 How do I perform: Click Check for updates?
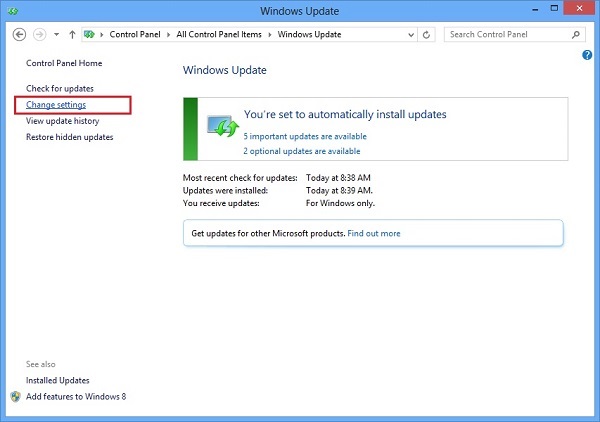[59, 89]
